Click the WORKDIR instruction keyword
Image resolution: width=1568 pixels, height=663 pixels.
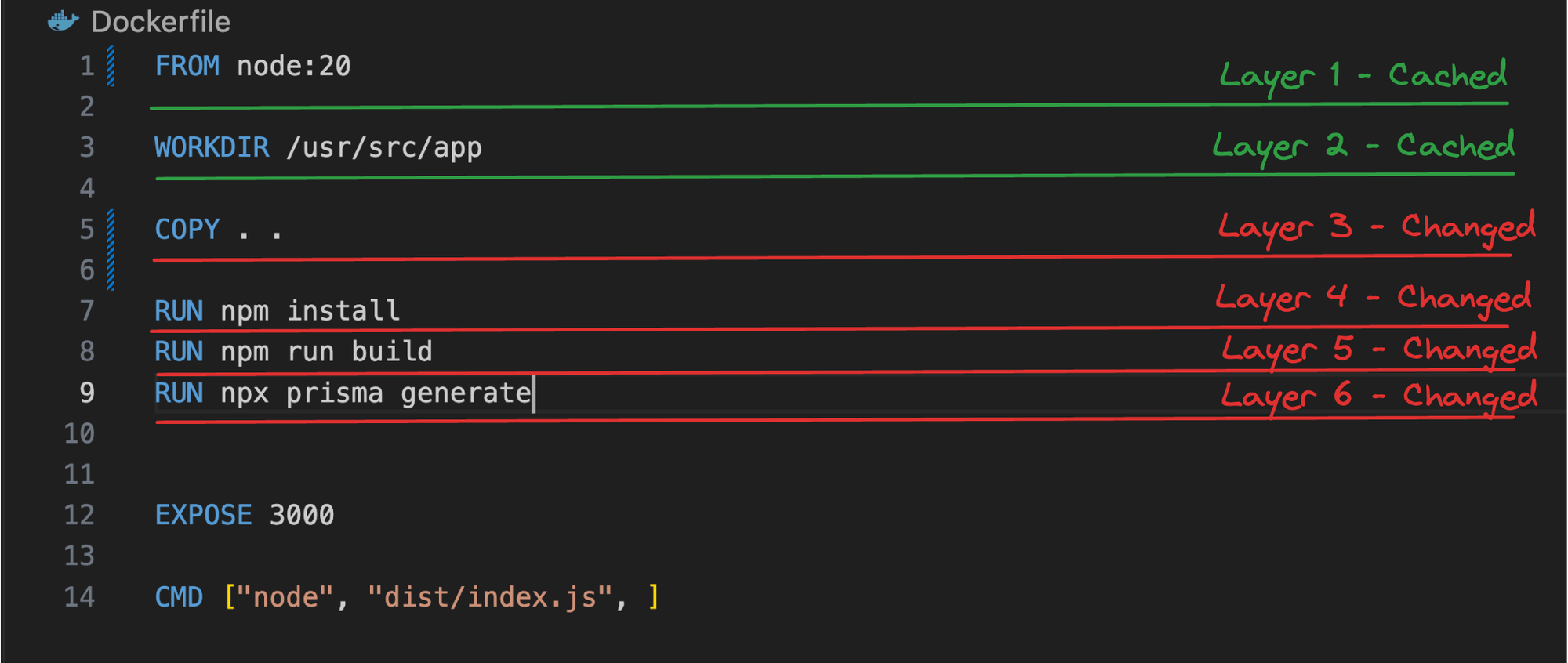tap(212, 147)
